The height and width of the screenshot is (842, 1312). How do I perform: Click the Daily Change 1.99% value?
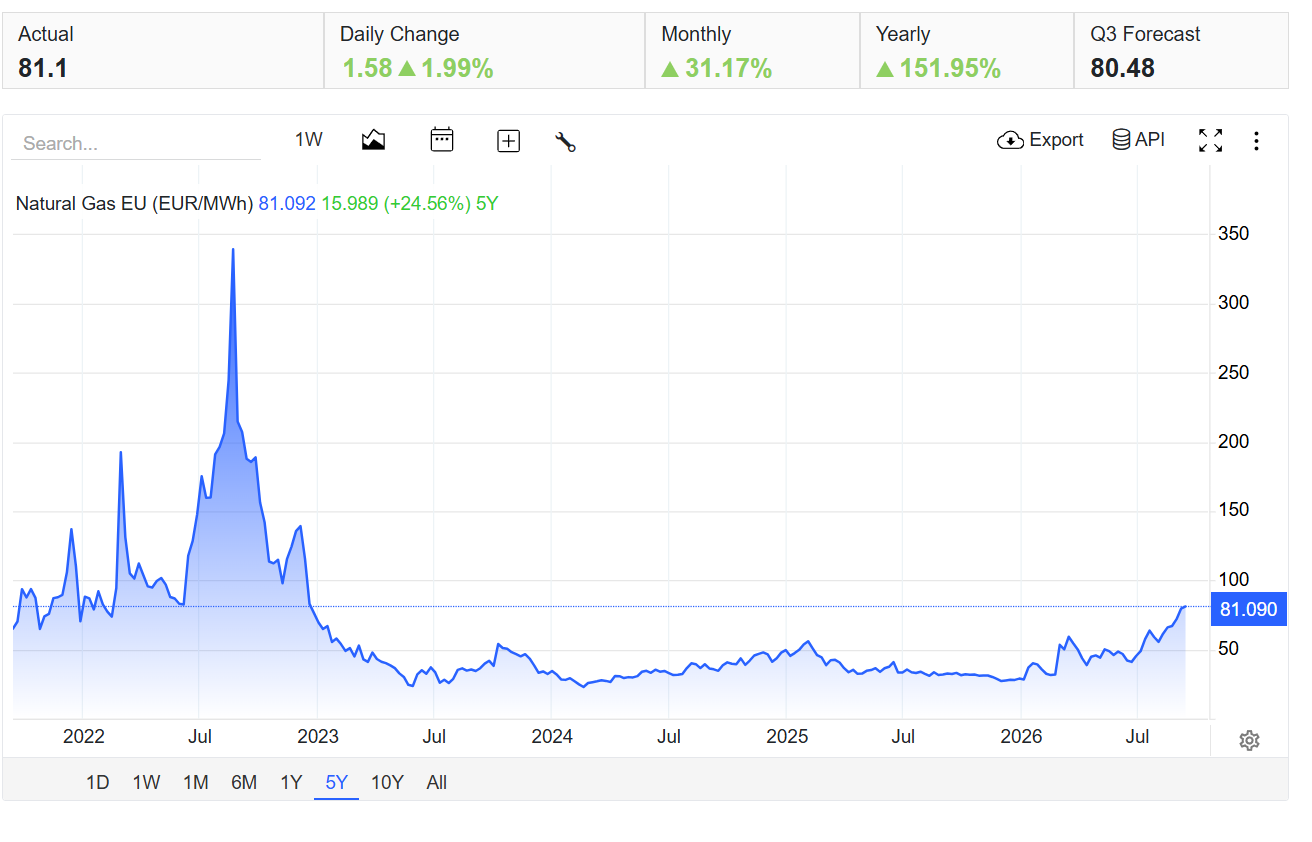click(458, 68)
